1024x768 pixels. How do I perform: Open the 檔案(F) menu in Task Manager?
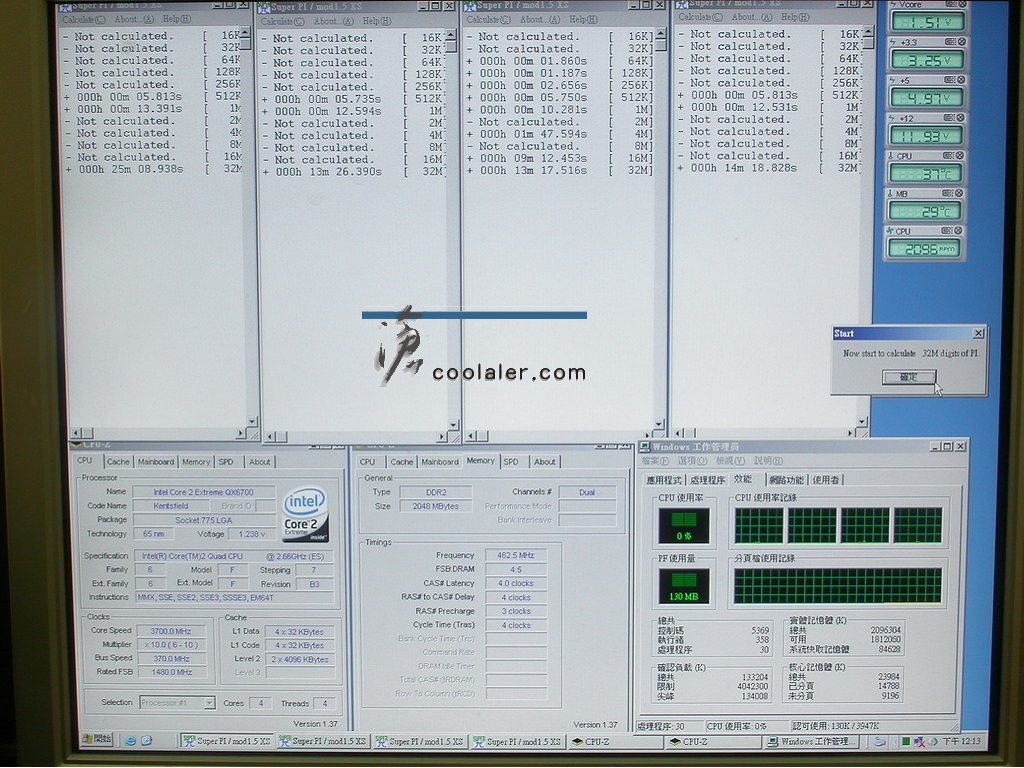point(656,461)
